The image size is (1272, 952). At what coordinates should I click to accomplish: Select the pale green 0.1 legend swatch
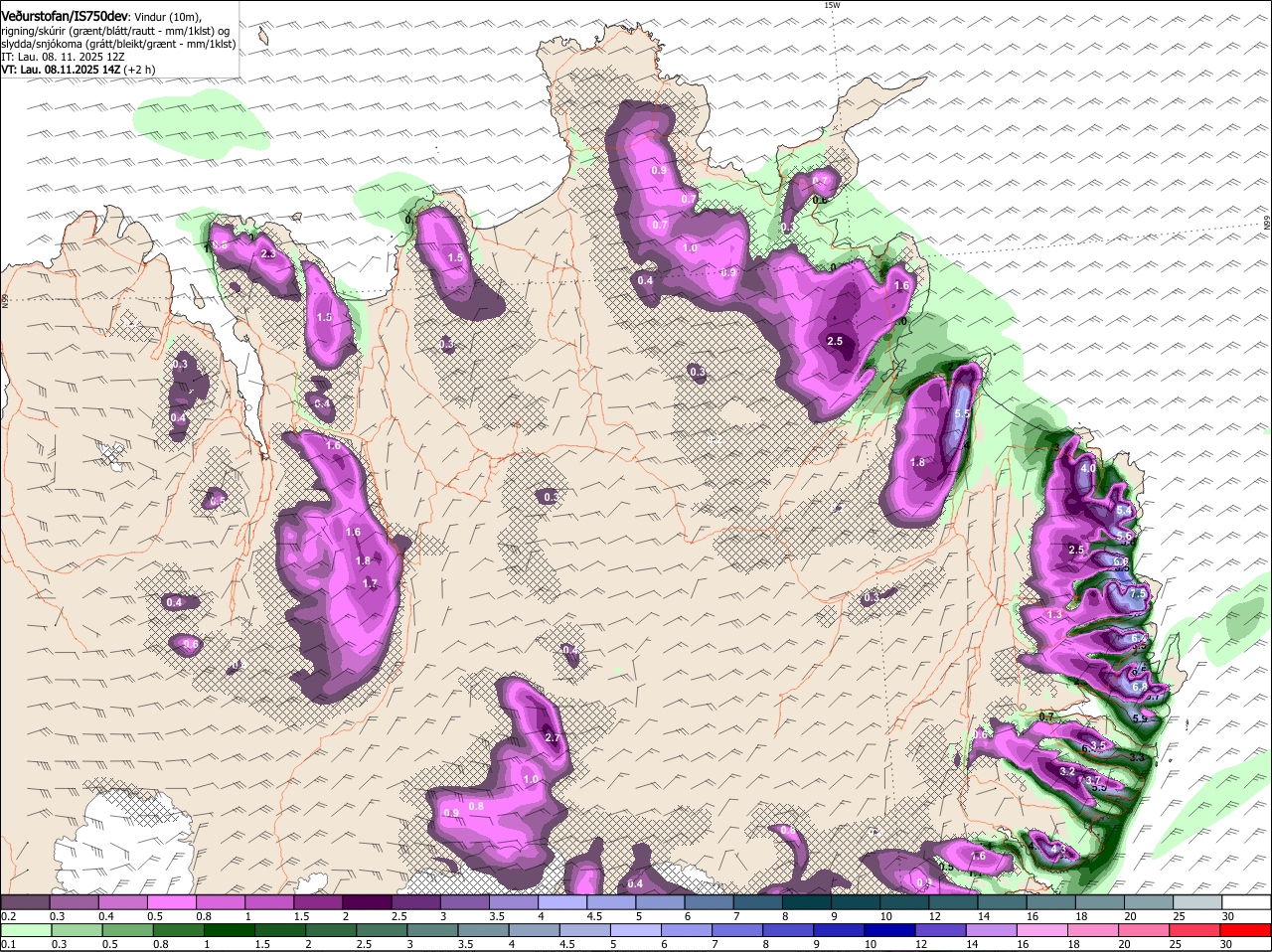click(x=25, y=930)
